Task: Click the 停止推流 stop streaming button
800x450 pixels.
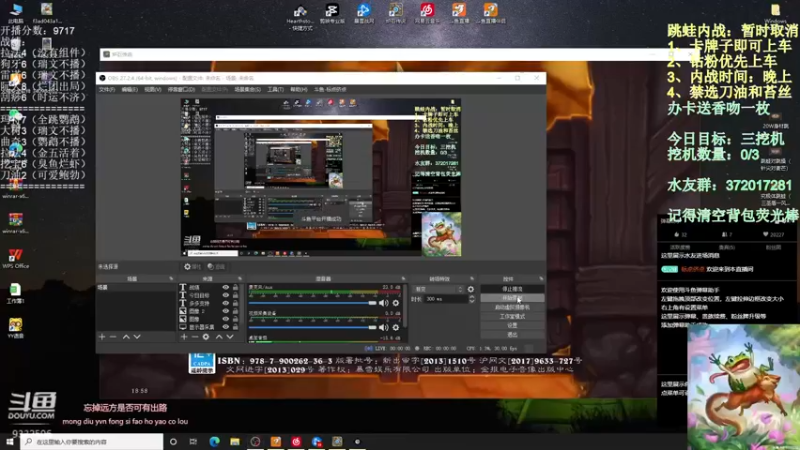Action: [x=512, y=289]
